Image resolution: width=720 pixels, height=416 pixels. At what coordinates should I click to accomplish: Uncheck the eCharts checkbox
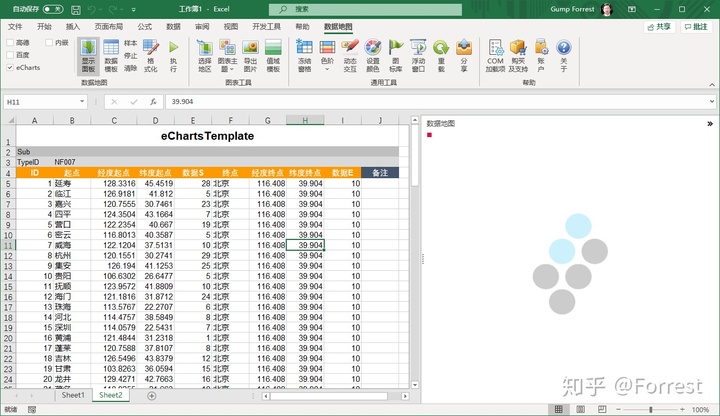(10, 67)
